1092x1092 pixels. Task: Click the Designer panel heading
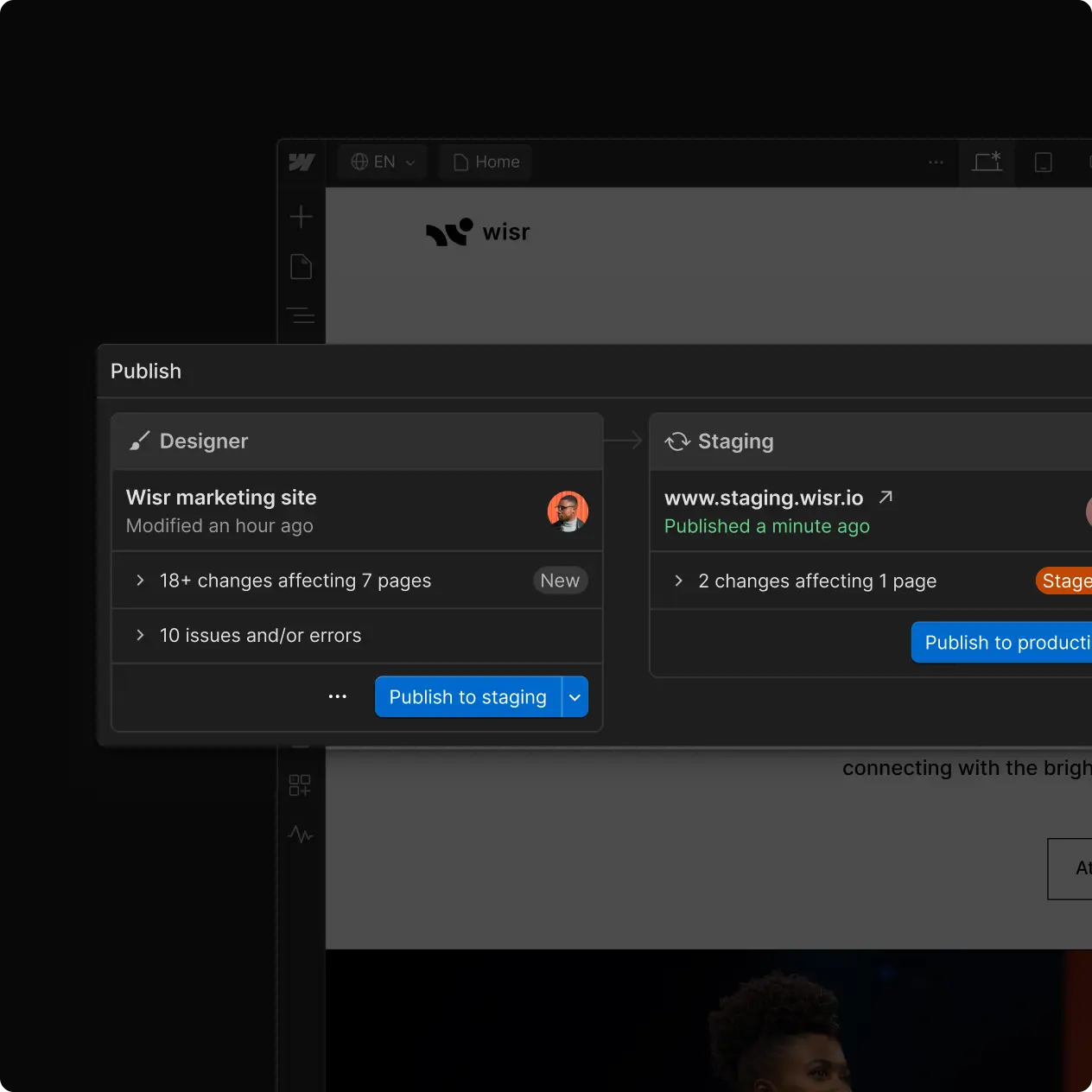(204, 441)
